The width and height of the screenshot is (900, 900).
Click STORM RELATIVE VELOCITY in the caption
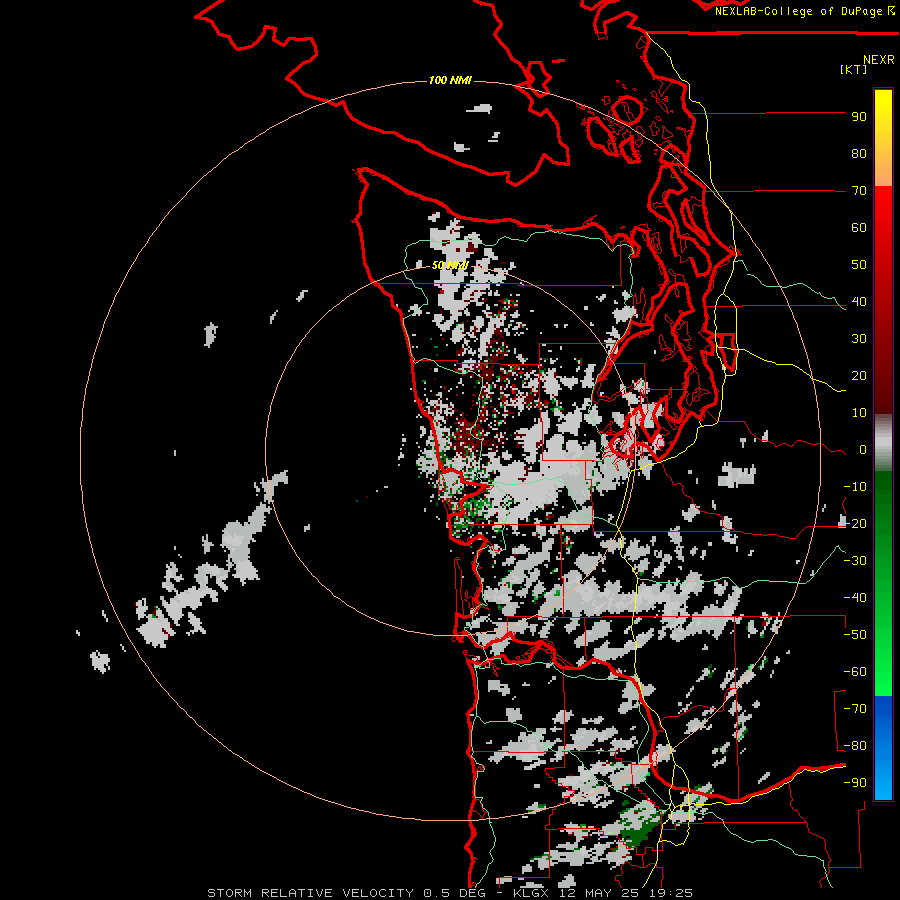311,893
